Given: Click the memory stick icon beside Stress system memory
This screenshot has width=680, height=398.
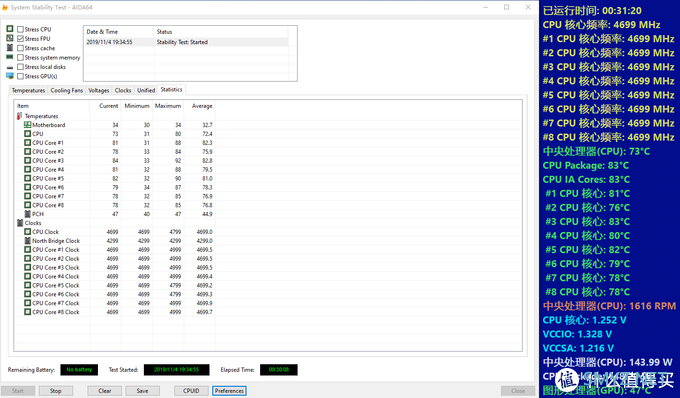Looking at the screenshot, I should (10, 57).
